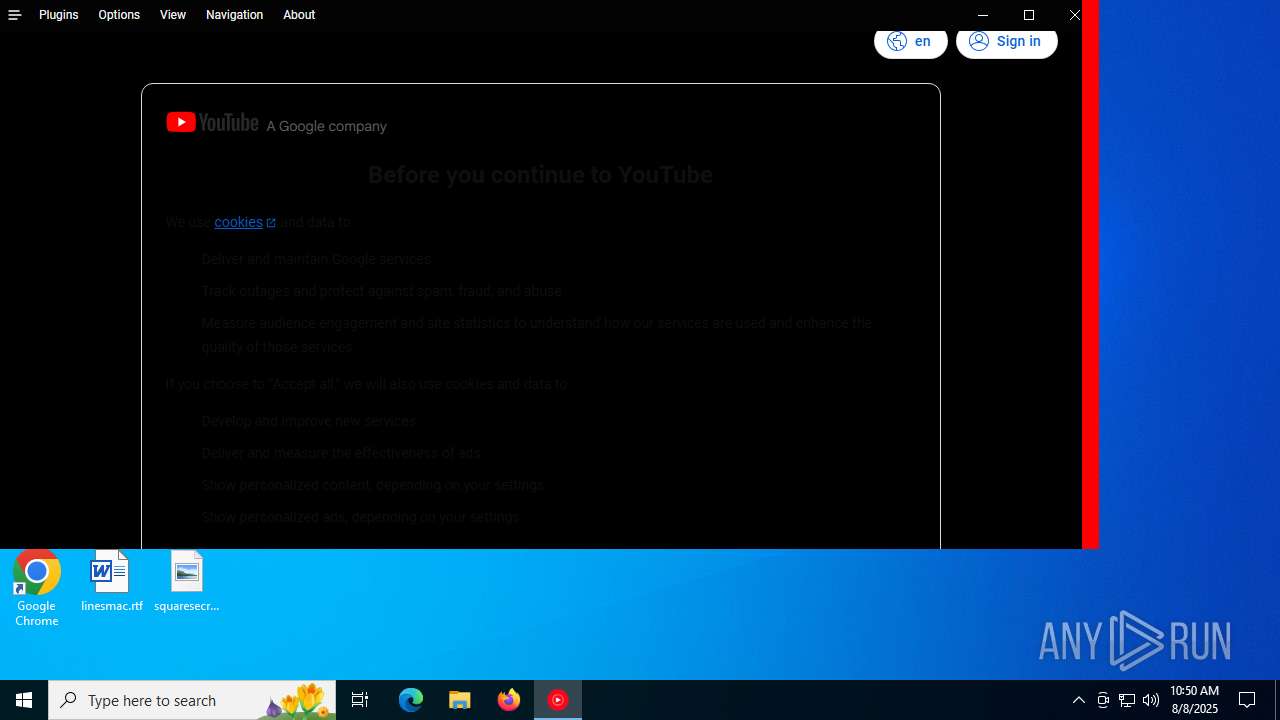Open the 'en' language selector
The image size is (1280, 720).
point(910,41)
